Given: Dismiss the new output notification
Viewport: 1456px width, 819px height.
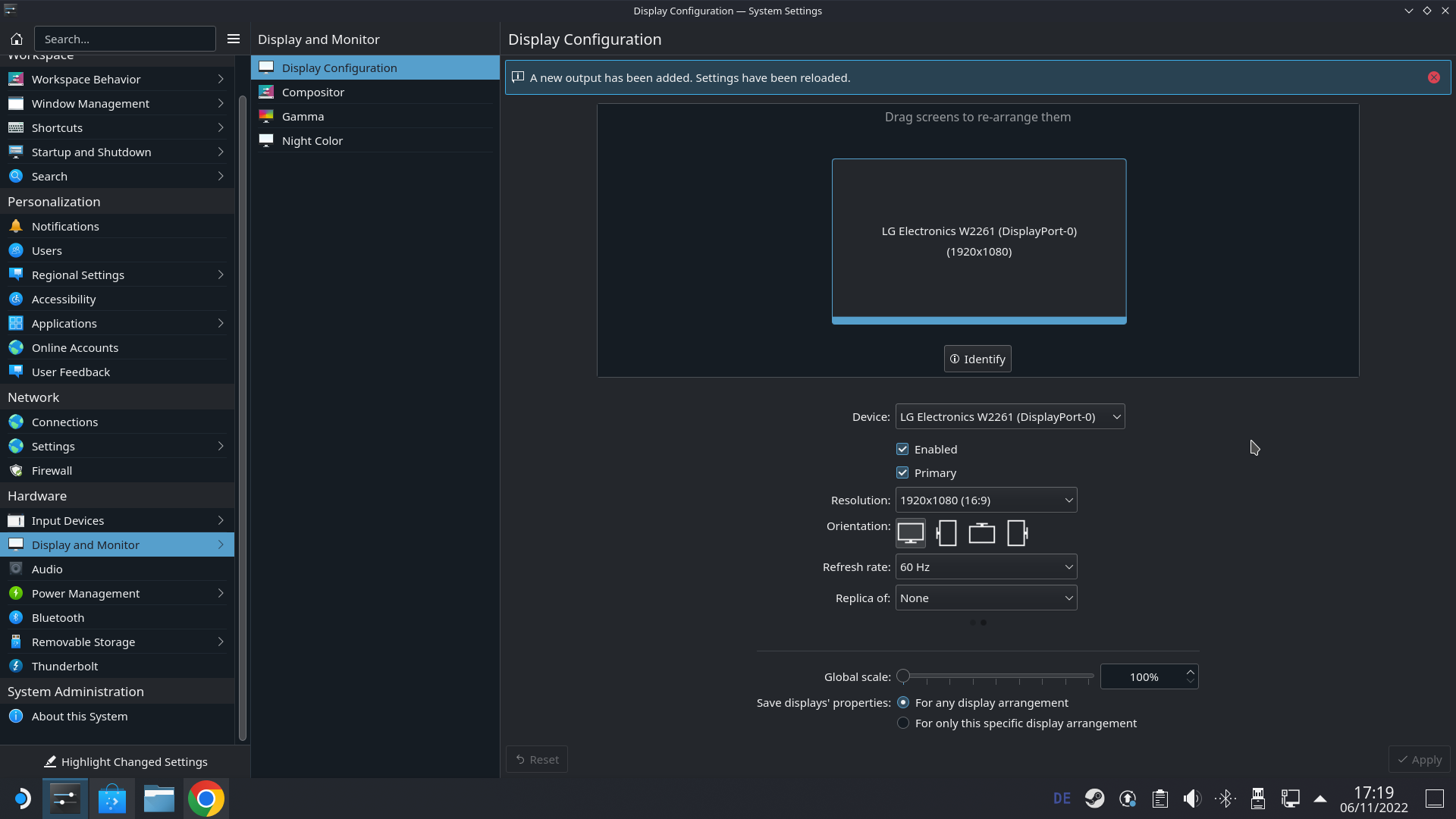Looking at the screenshot, I should coord(1433,77).
